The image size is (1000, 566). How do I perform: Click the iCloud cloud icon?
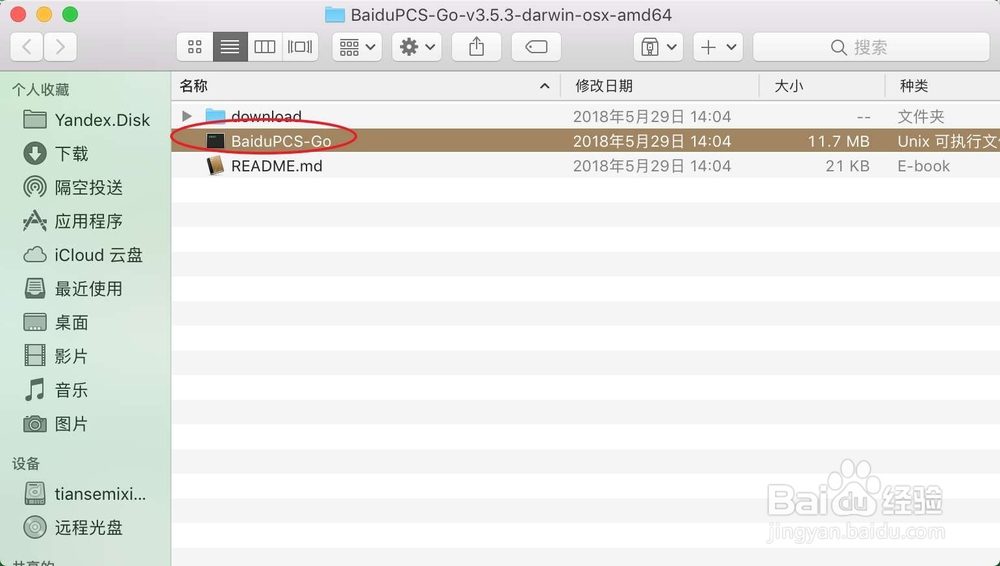tap(34, 255)
